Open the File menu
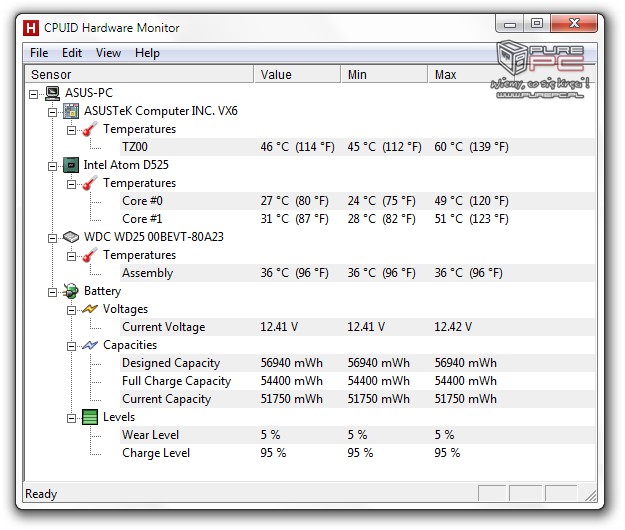 coord(39,53)
